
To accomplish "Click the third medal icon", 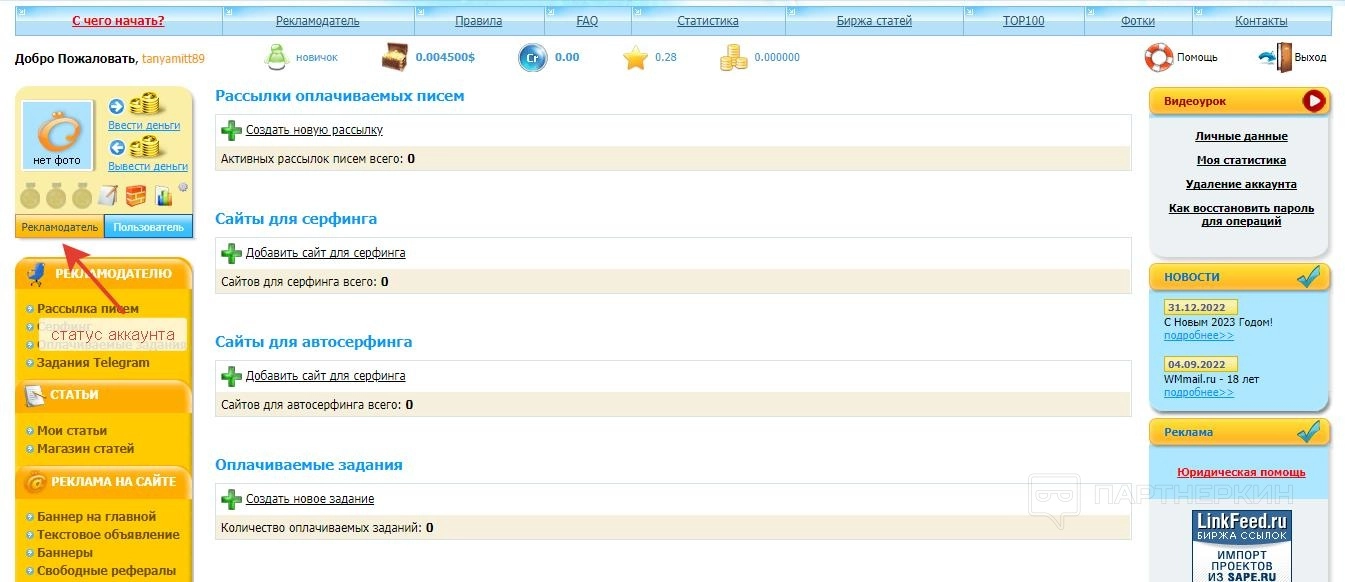I will (82, 195).
